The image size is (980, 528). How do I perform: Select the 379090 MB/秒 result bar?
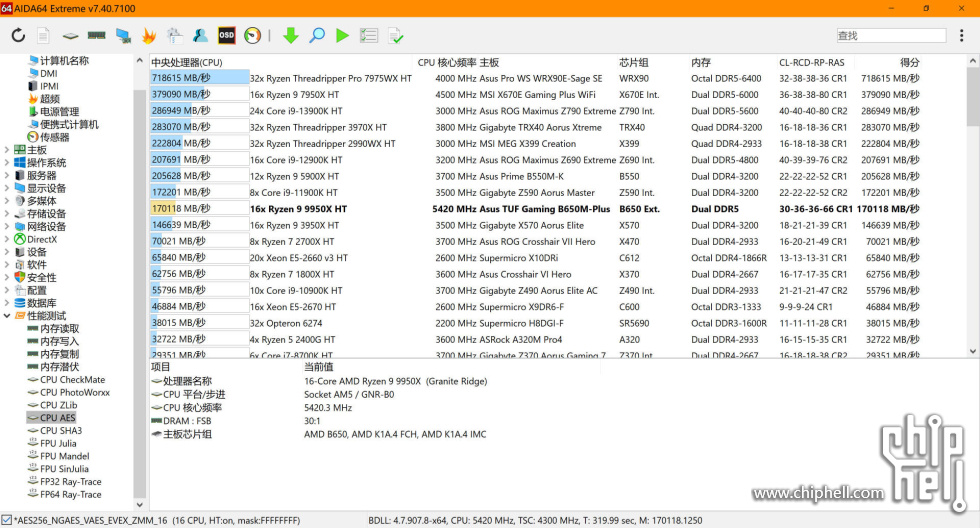coord(199,94)
